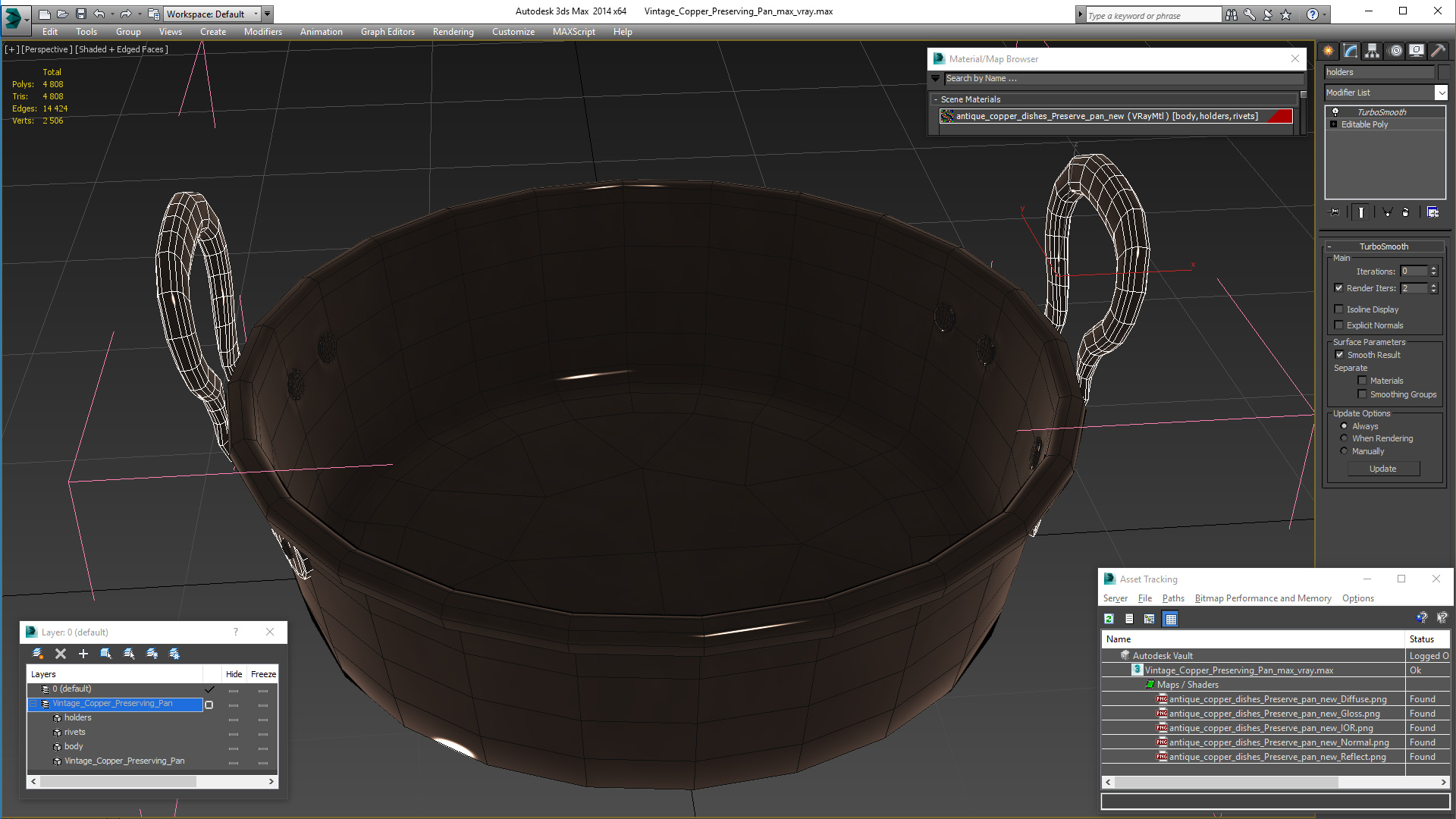The image size is (1456, 819).
Task: Click Pin Stack icon below modifier stack
Action: pyautogui.click(x=1335, y=212)
